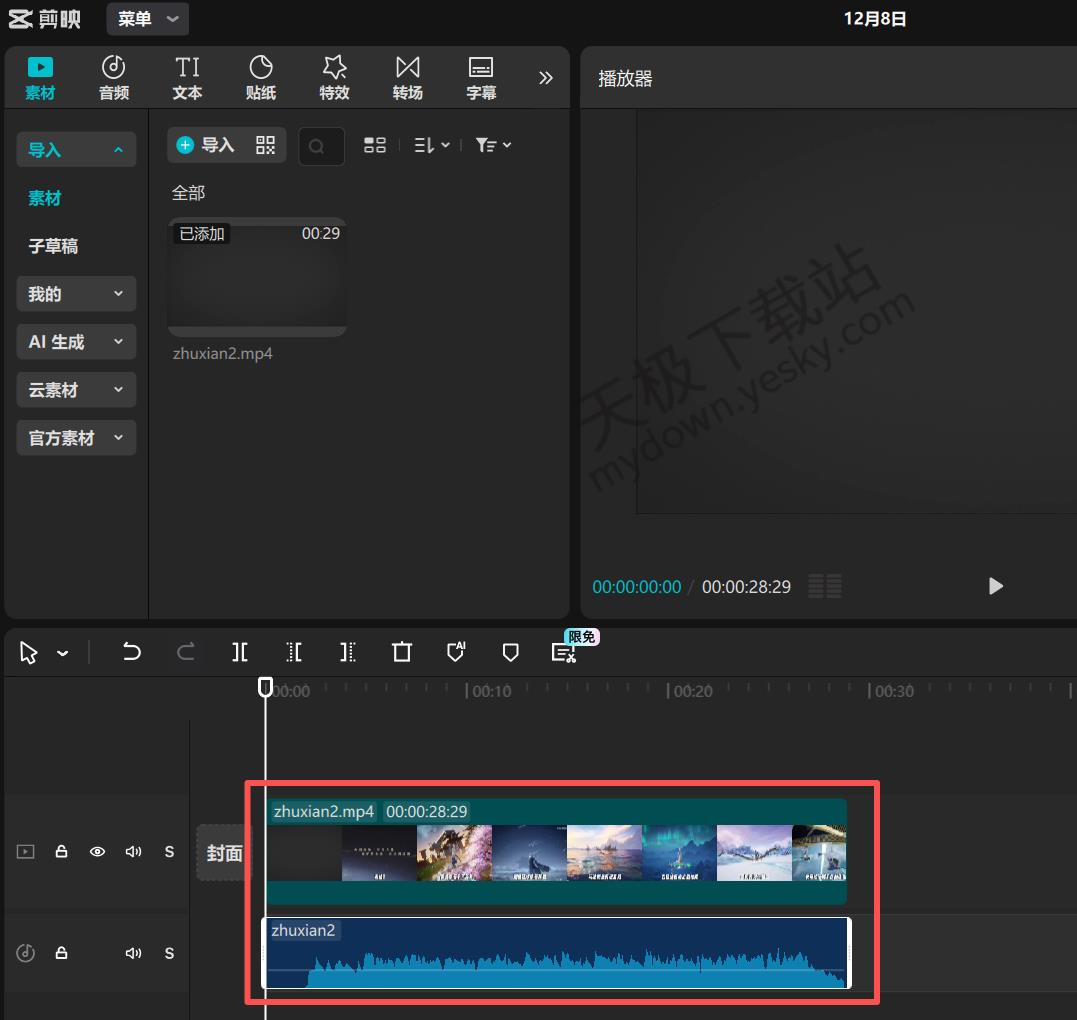Screen dimensions: 1077x1020
Task: Select the zhuxian2.mp4 media thumbnail
Action: coord(257,277)
